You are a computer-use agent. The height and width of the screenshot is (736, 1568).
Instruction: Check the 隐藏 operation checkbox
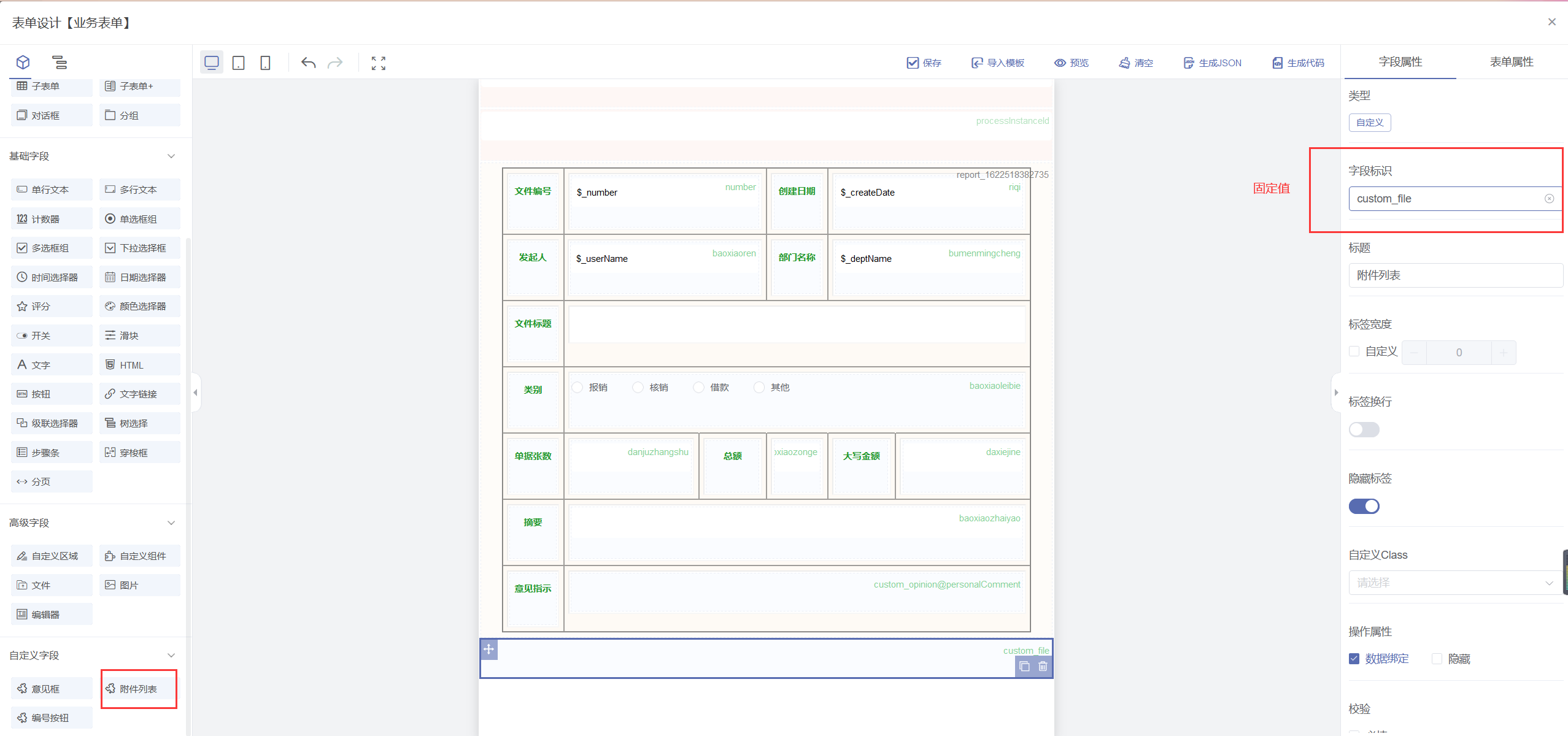click(1437, 659)
